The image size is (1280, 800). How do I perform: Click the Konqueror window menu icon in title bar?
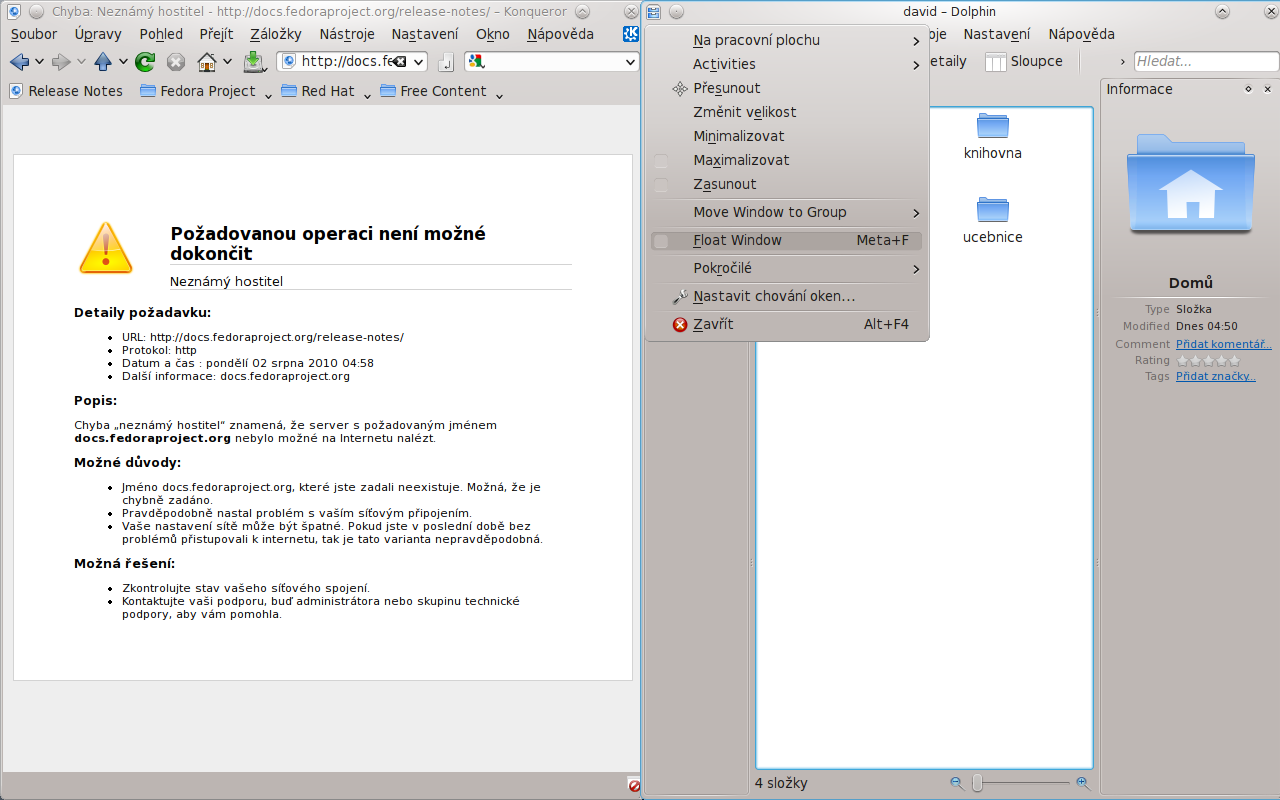14,12
